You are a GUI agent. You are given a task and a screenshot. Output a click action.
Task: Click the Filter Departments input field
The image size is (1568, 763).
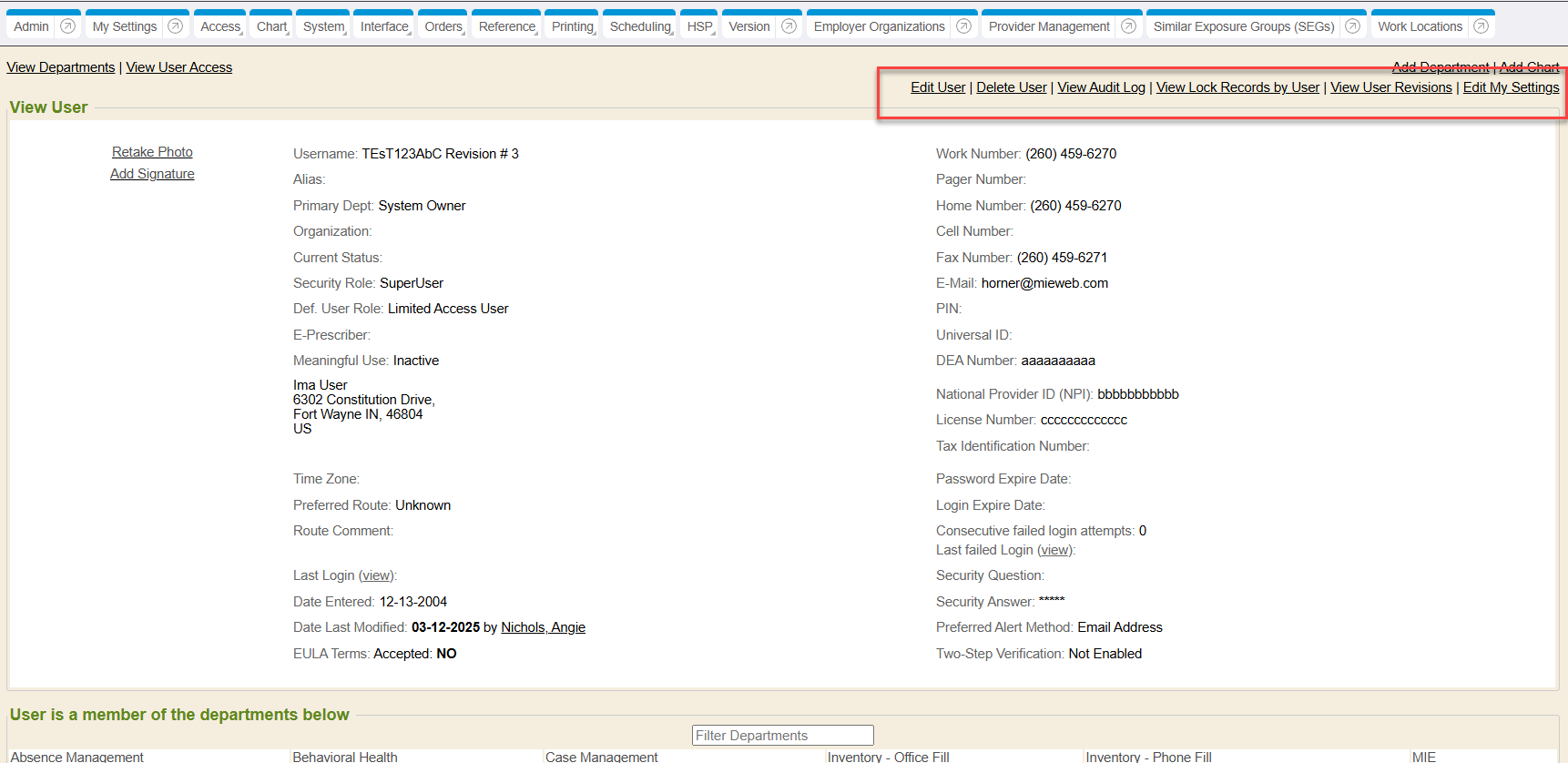(x=782, y=736)
